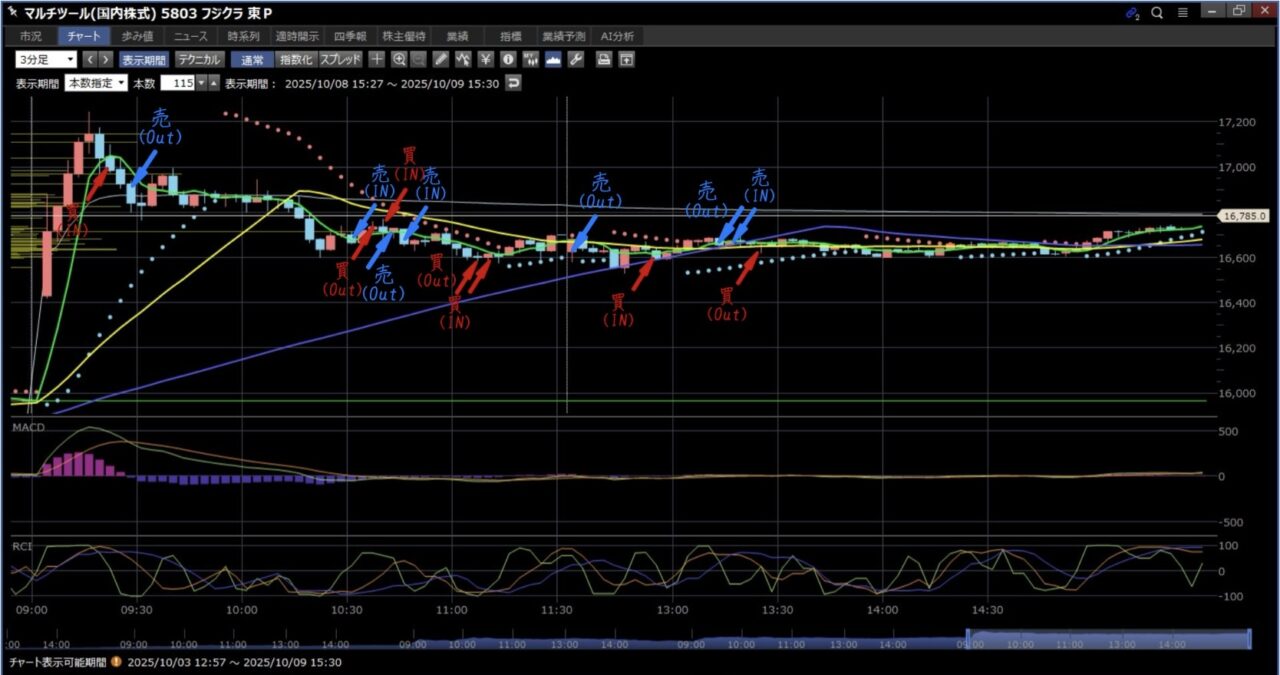Open the info (i) icon
The width and height of the screenshot is (1280, 675).
click(x=508, y=59)
